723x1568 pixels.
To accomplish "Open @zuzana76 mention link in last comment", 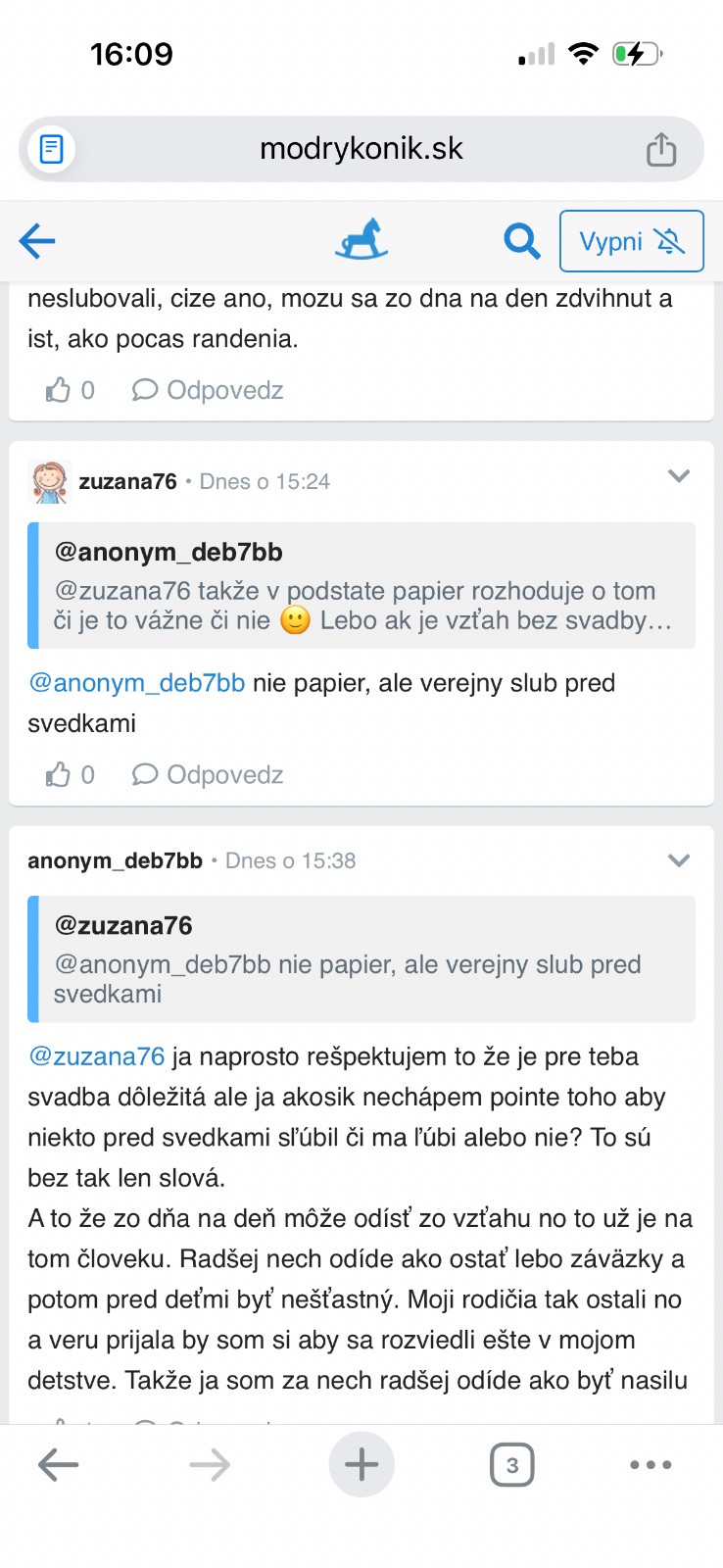I will pos(96,1056).
